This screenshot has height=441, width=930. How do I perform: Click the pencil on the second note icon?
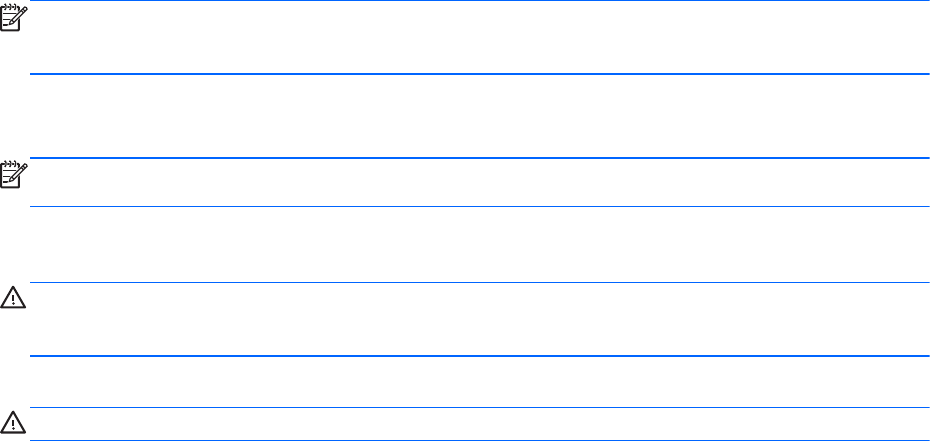click(18, 172)
